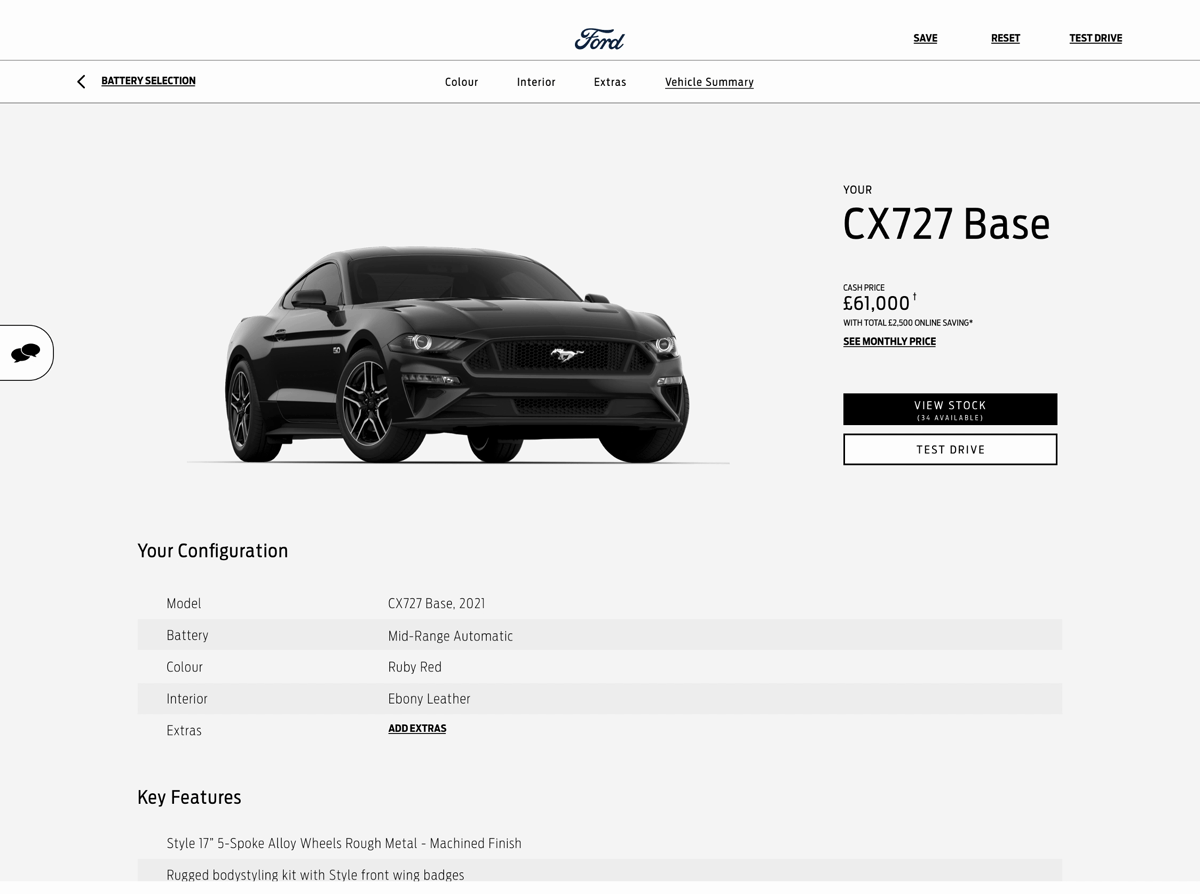Click the Ford logo in header

[599, 39]
